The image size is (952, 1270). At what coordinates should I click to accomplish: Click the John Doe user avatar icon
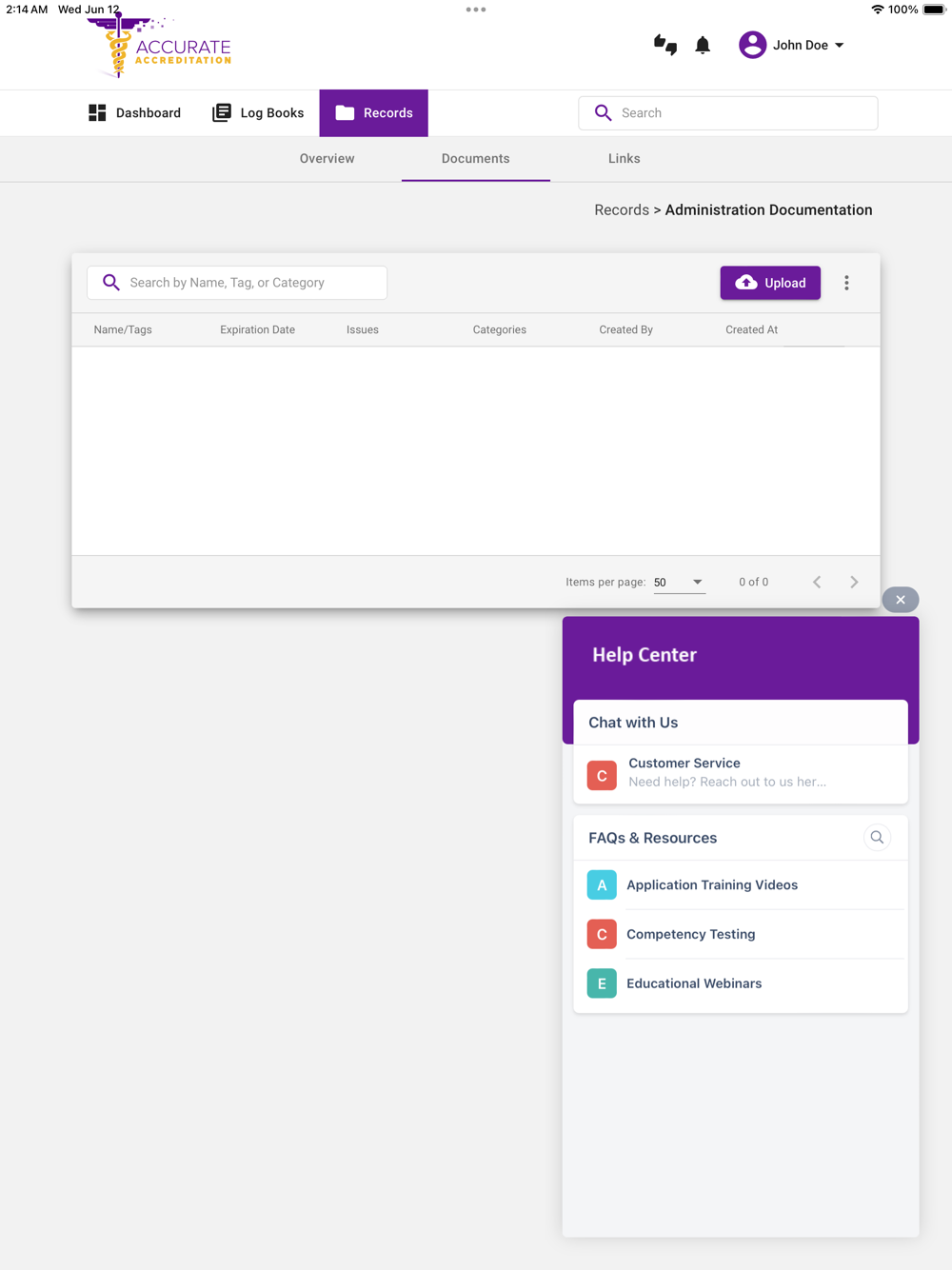click(752, 45)
